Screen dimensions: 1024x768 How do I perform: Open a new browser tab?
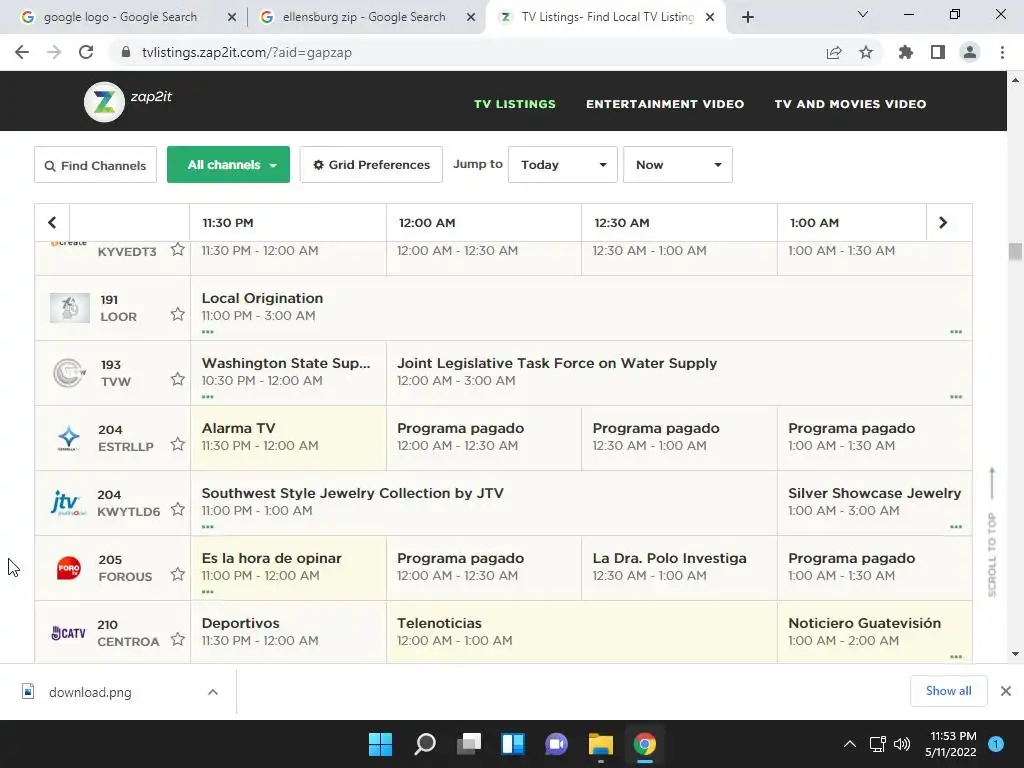(x=748, y=18)
